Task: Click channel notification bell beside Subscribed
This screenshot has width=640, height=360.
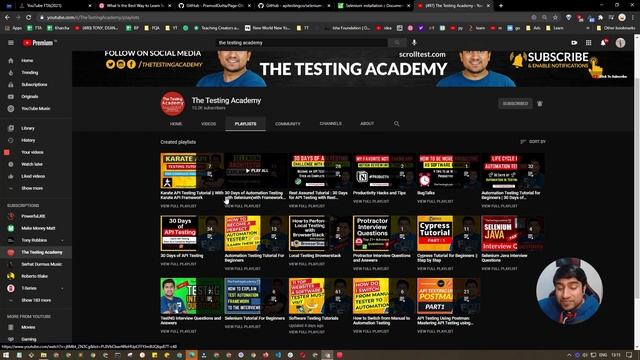Action: (540, 104)
